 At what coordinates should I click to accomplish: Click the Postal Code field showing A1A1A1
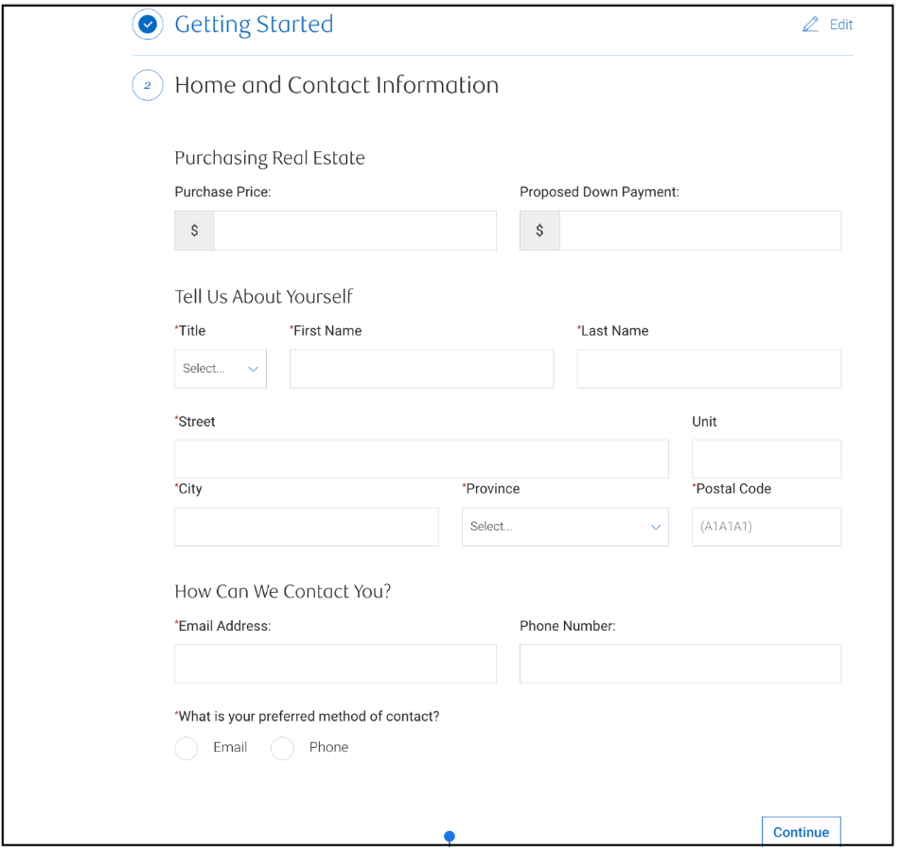[x=766, y=526]
